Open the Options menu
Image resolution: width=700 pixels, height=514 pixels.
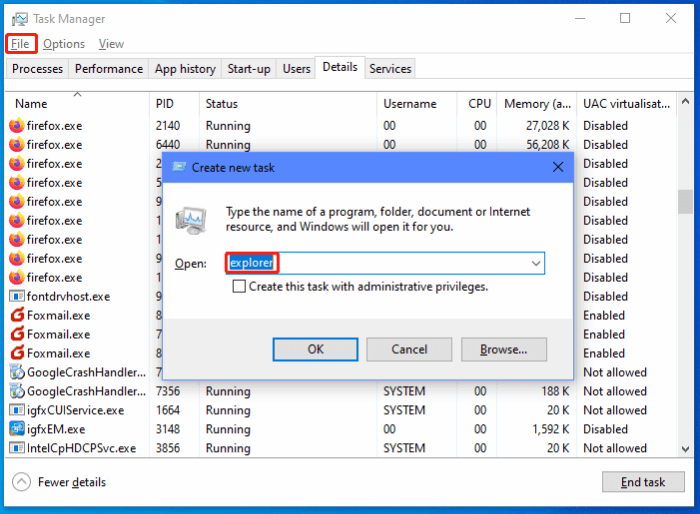tap(64, 44)
